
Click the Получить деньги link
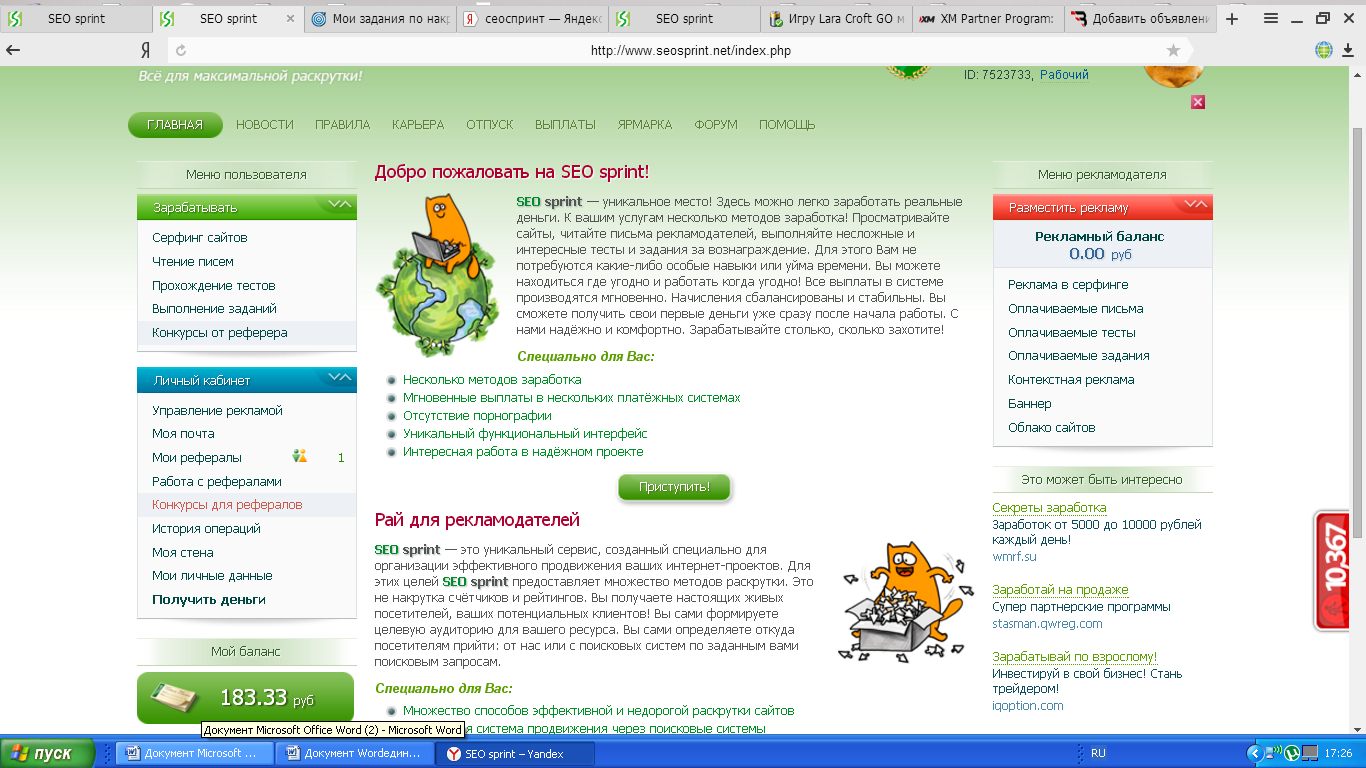point(209,600)
